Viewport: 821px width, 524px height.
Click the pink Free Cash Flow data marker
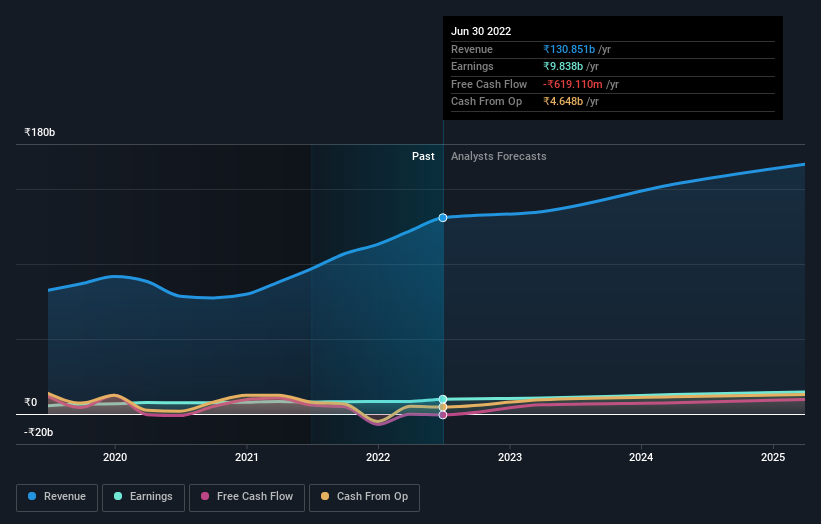click(x=443, y=415)
